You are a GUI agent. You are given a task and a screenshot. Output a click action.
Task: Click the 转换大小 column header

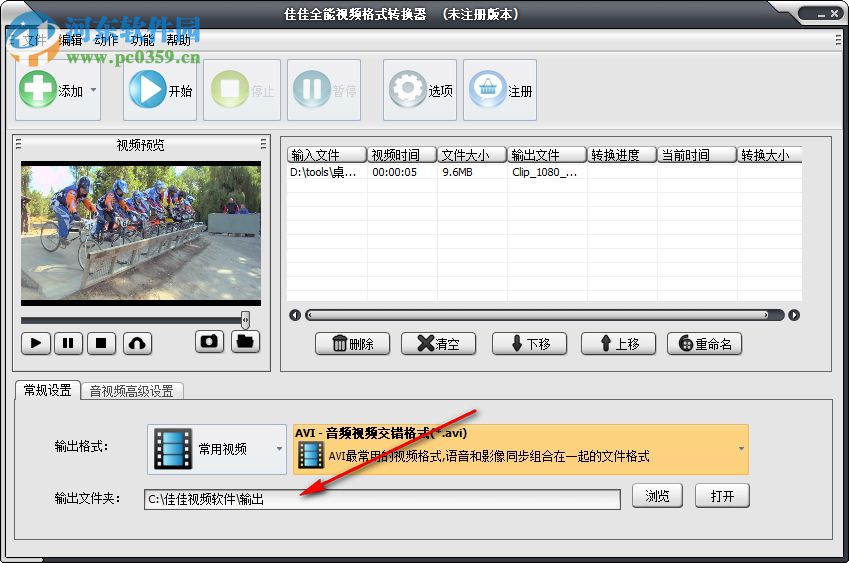tap(769, 155)
